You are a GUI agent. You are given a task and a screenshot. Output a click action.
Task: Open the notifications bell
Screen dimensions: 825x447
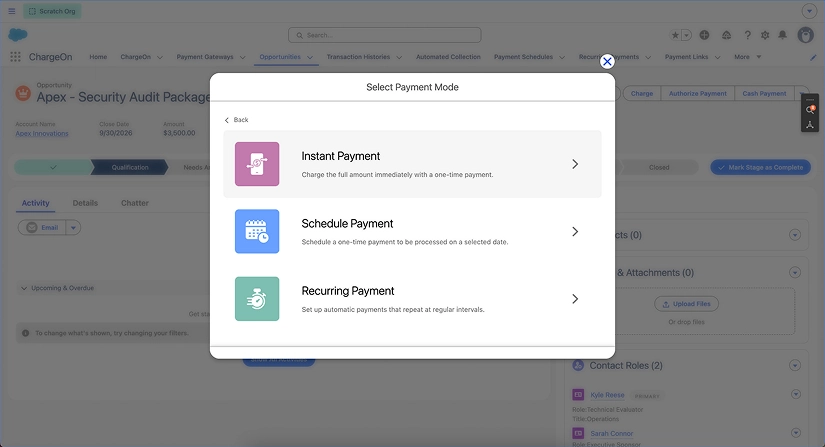click(x=783, y=35)
